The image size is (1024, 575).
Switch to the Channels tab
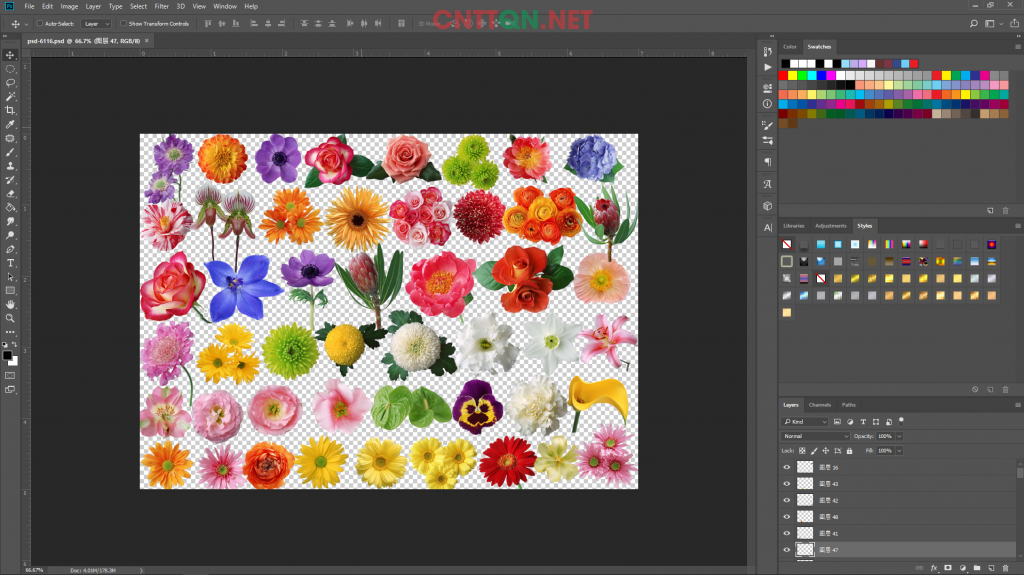(820, 405)
